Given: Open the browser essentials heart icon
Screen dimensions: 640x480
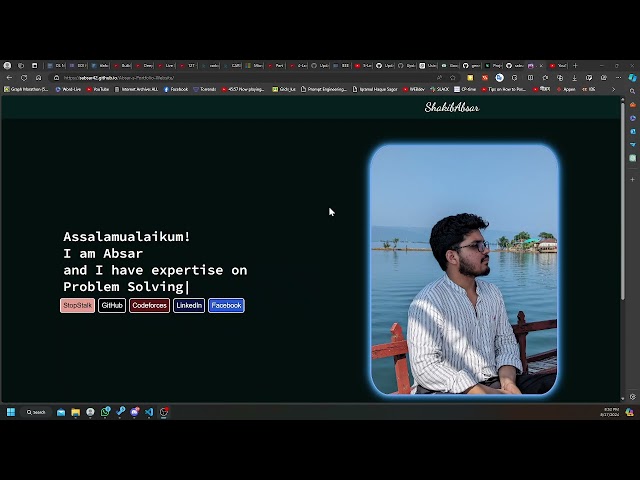Looking at the screenshot, I should 589,78.
